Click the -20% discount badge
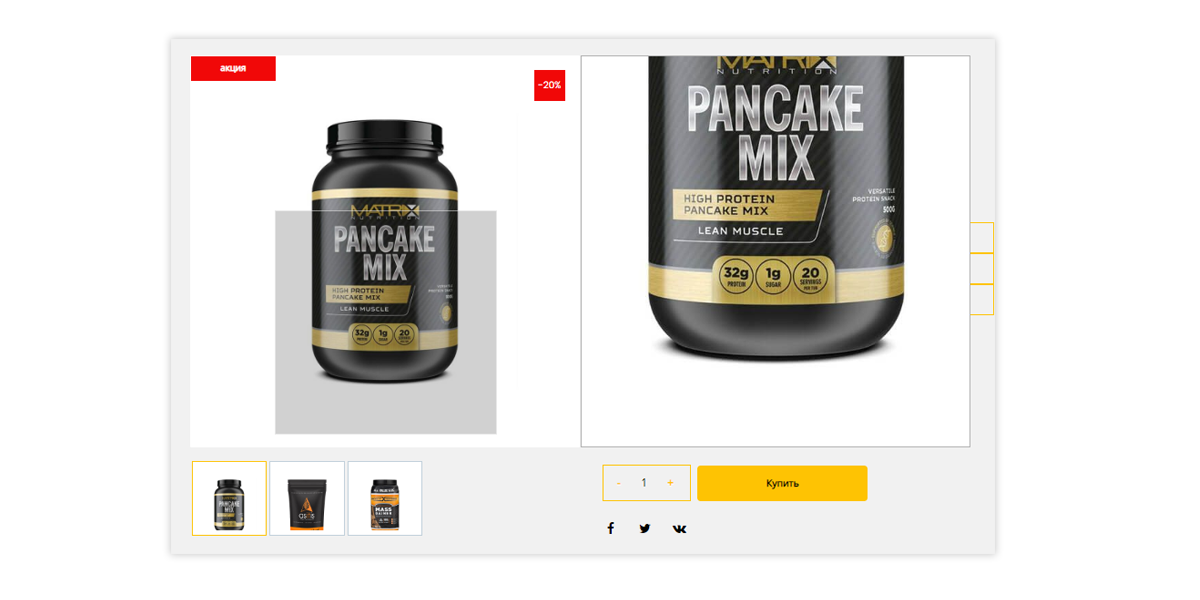This screenshot has height=600, width=1200. click(549, 85)
